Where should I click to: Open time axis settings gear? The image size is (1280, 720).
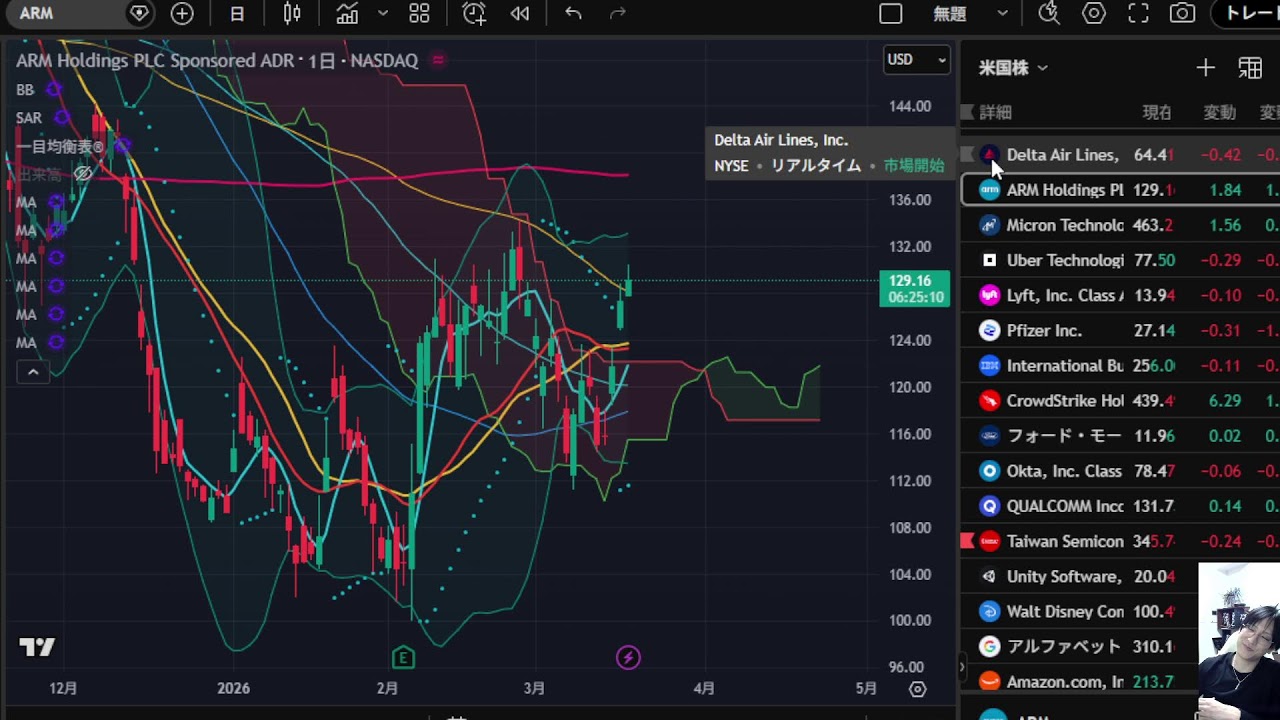point(917,689)
